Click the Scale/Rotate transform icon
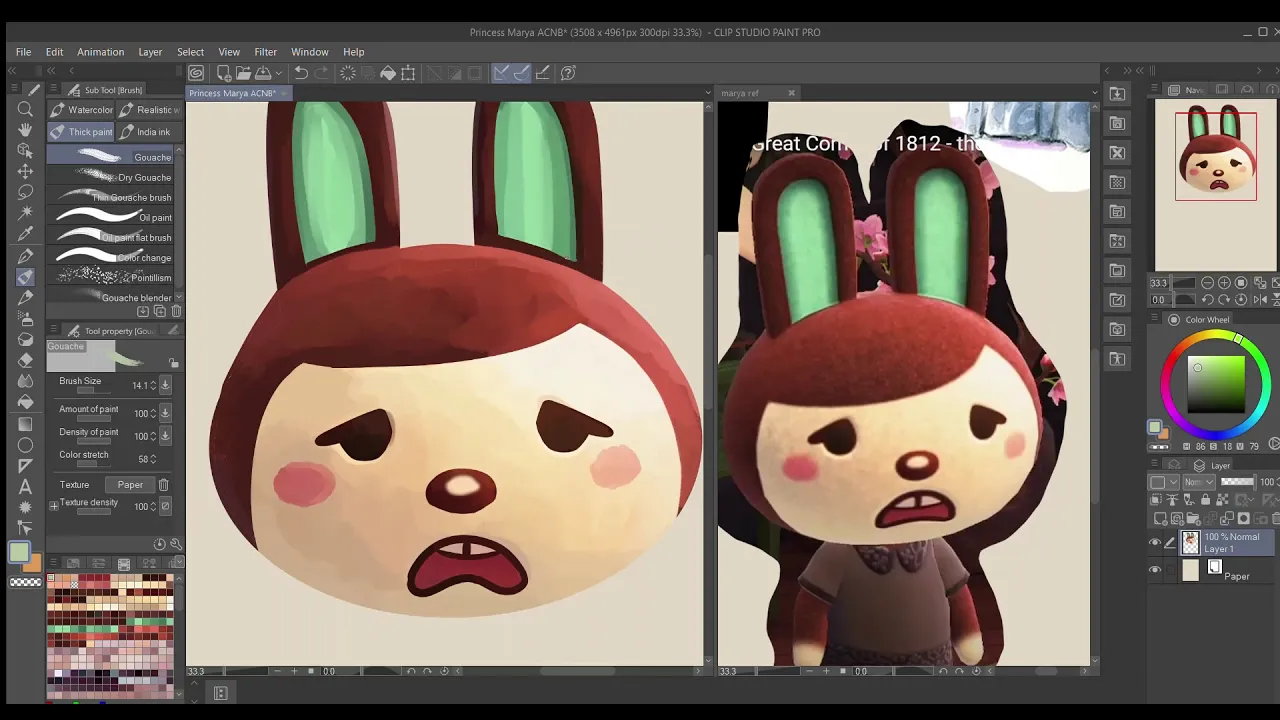The width and height of the screenshot is (1280, 720). click(408, 73)
